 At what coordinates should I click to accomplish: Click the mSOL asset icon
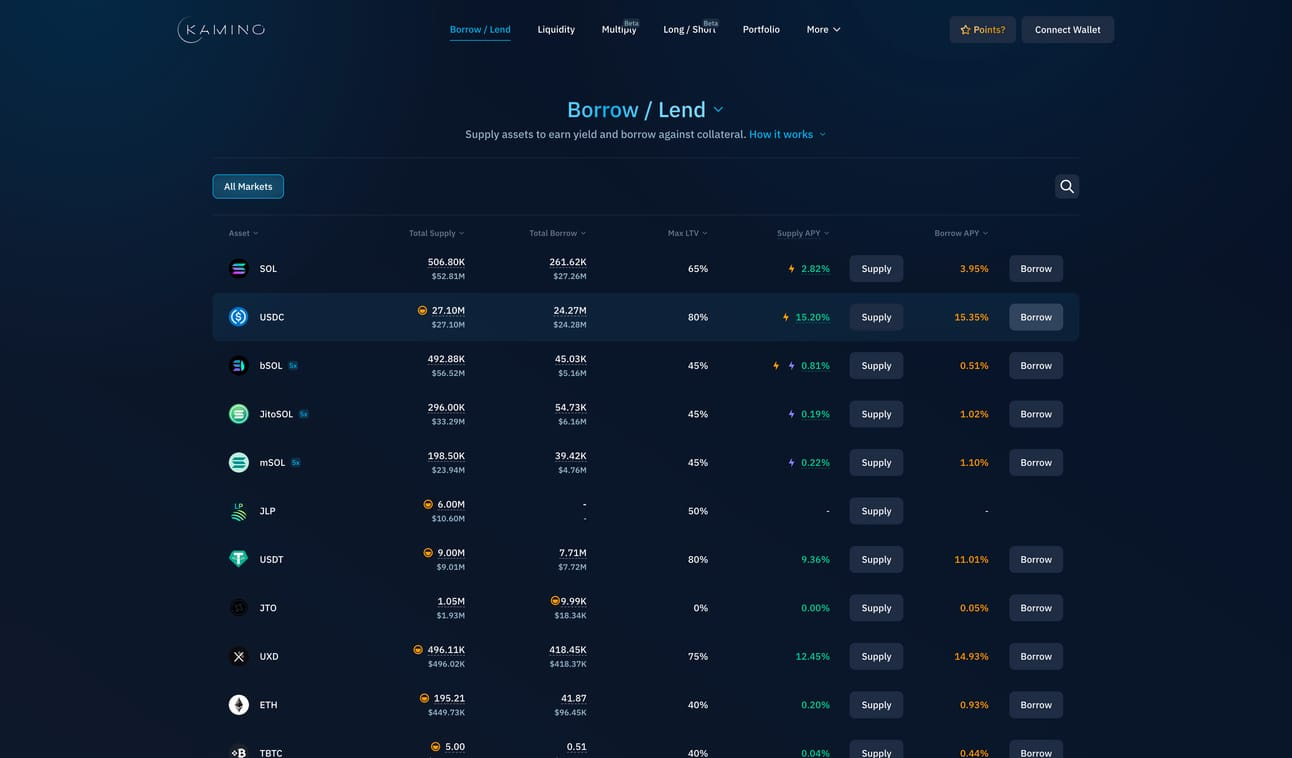coord(238,462)
